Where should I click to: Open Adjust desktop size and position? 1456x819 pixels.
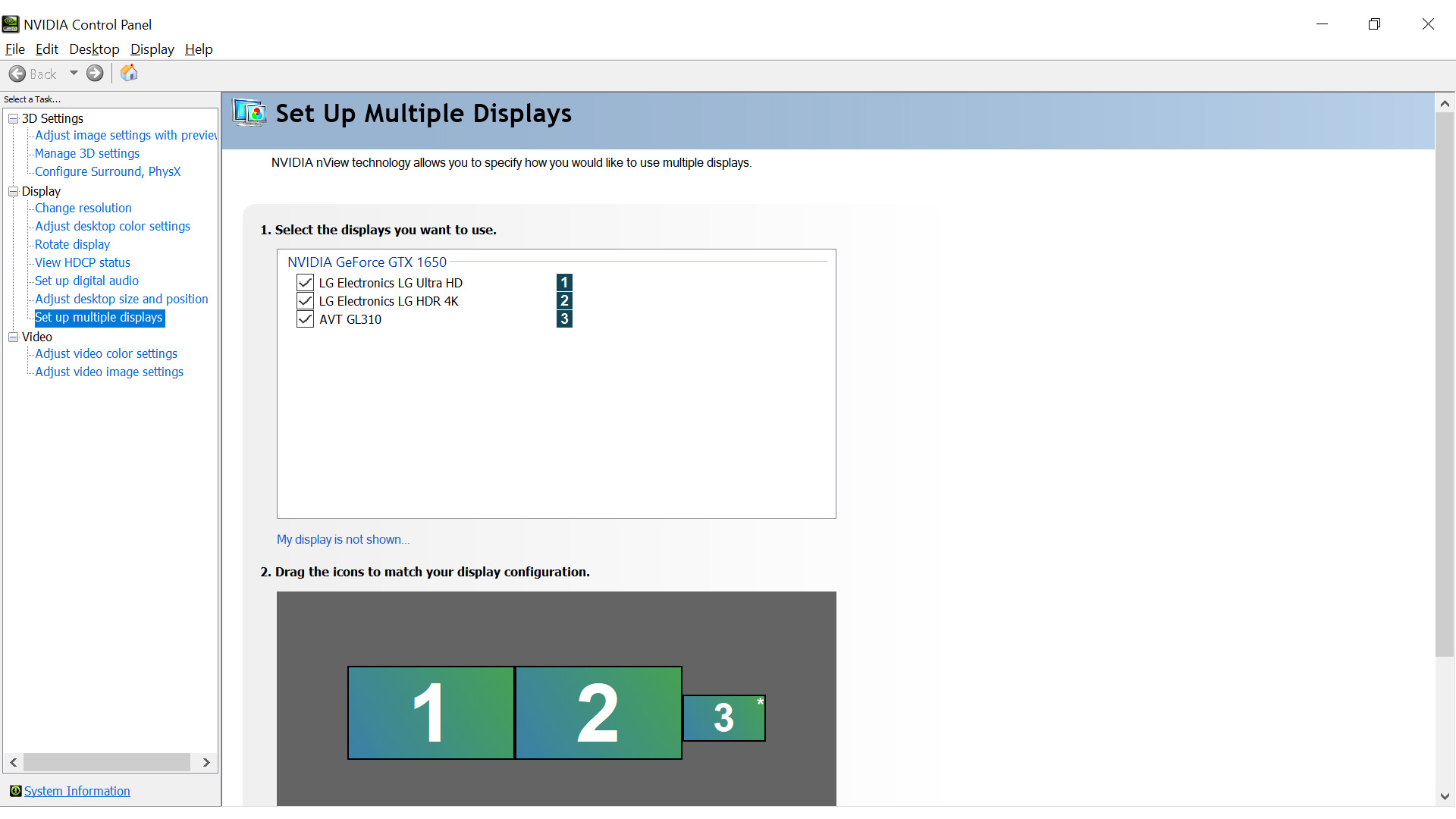[122, 299]
